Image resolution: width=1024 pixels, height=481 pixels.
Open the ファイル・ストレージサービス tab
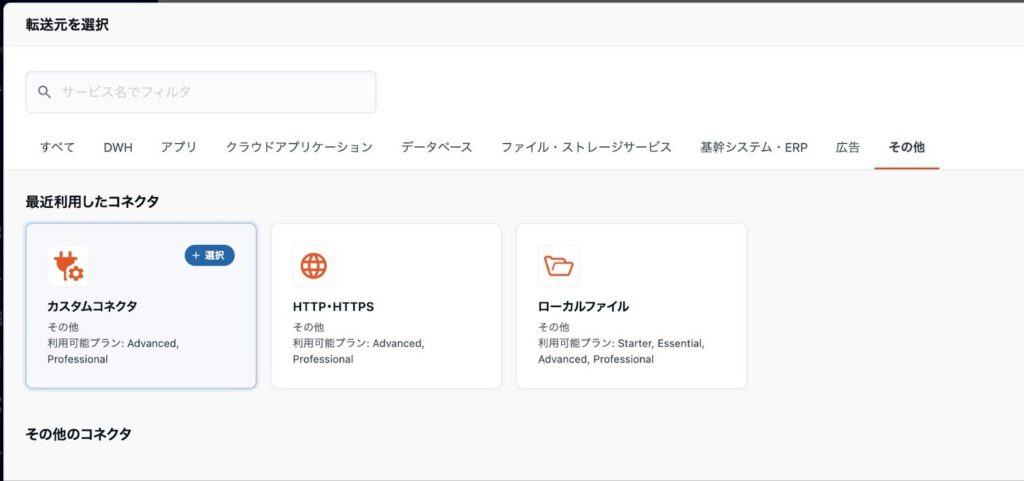586,147
